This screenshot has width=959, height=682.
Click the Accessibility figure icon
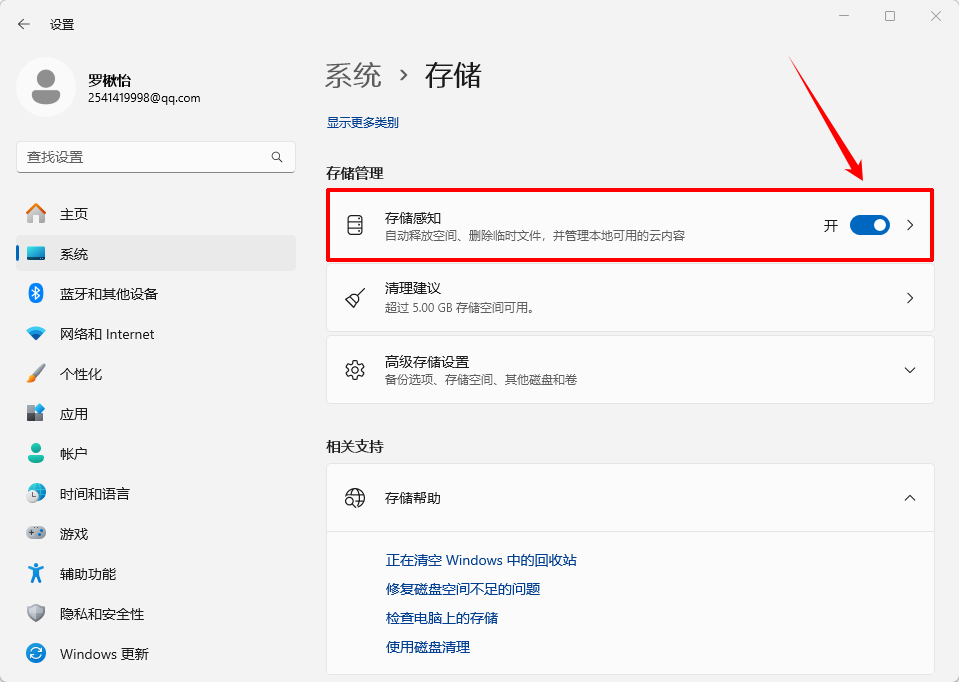tap(36, 574)
